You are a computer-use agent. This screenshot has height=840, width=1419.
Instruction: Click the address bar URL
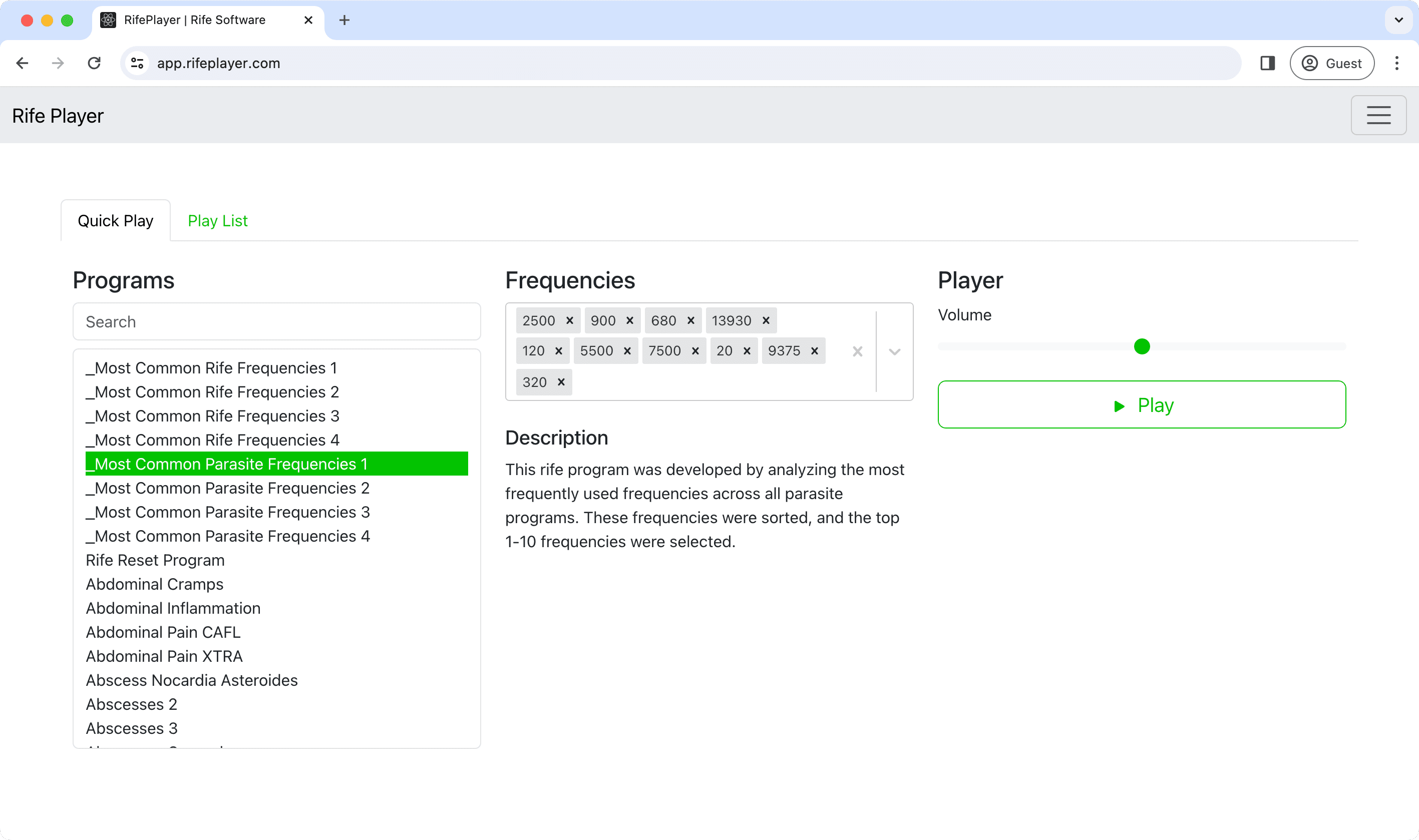coord(218,63)
